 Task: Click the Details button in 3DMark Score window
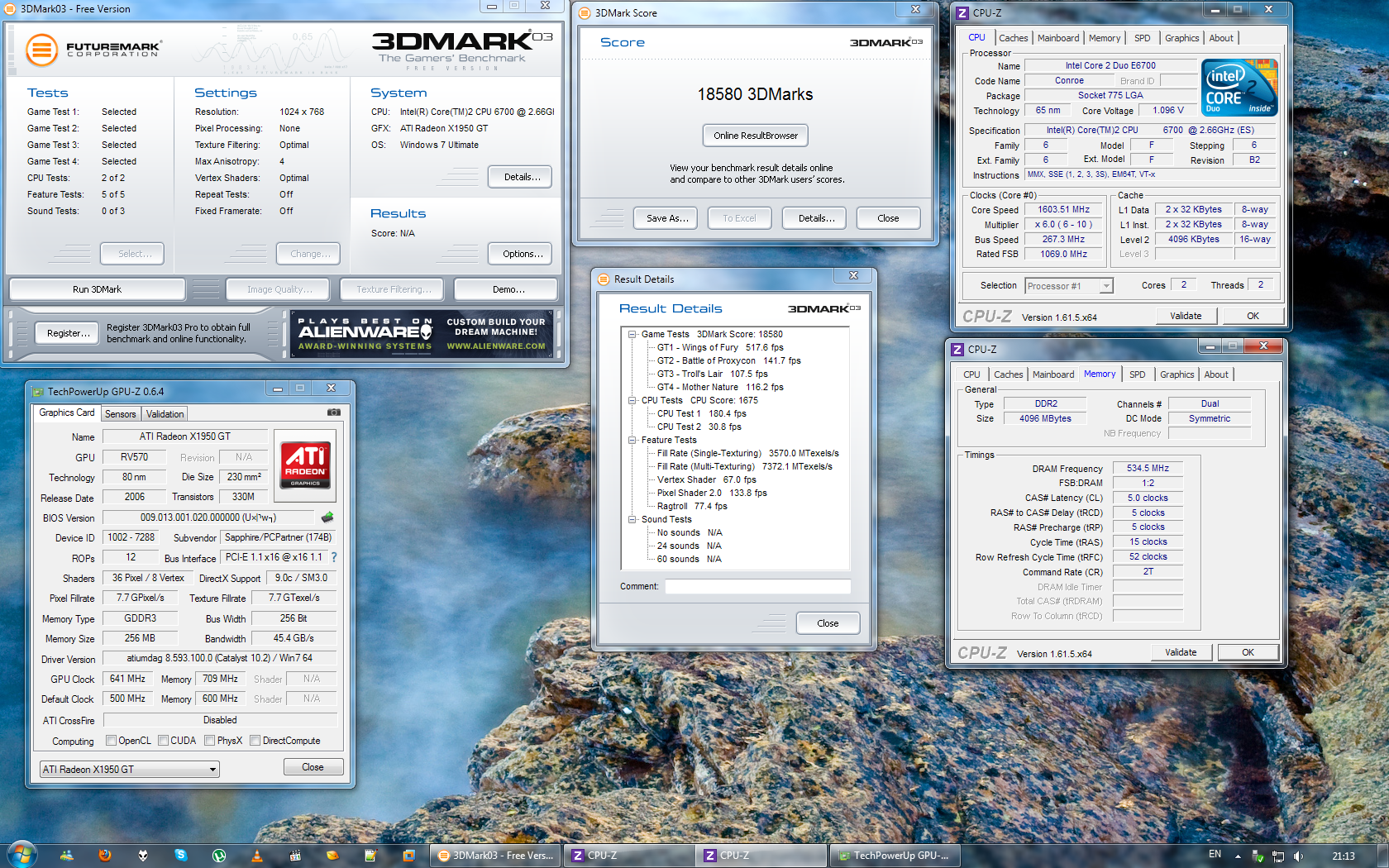tap(815, 218)
